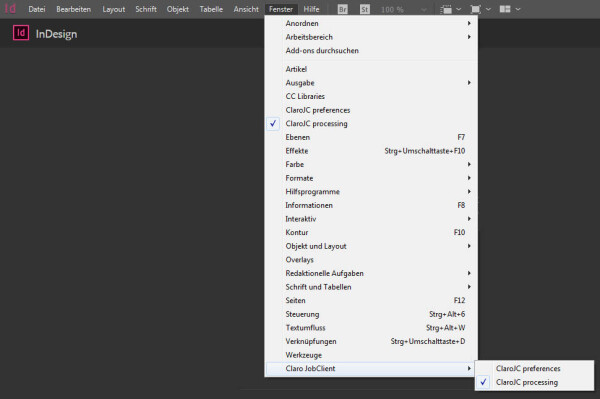
Task: Expand the Formate submenu
Action: point(371,178)
